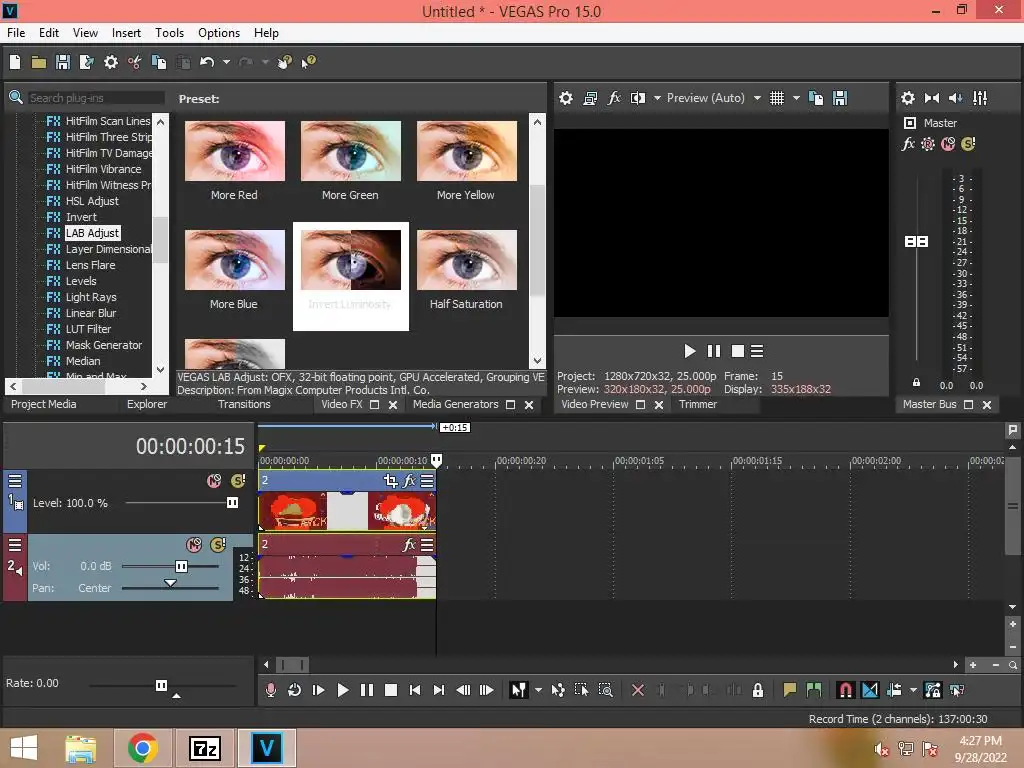
Task: Solo video track 1
Action: [x=238, y=481]
